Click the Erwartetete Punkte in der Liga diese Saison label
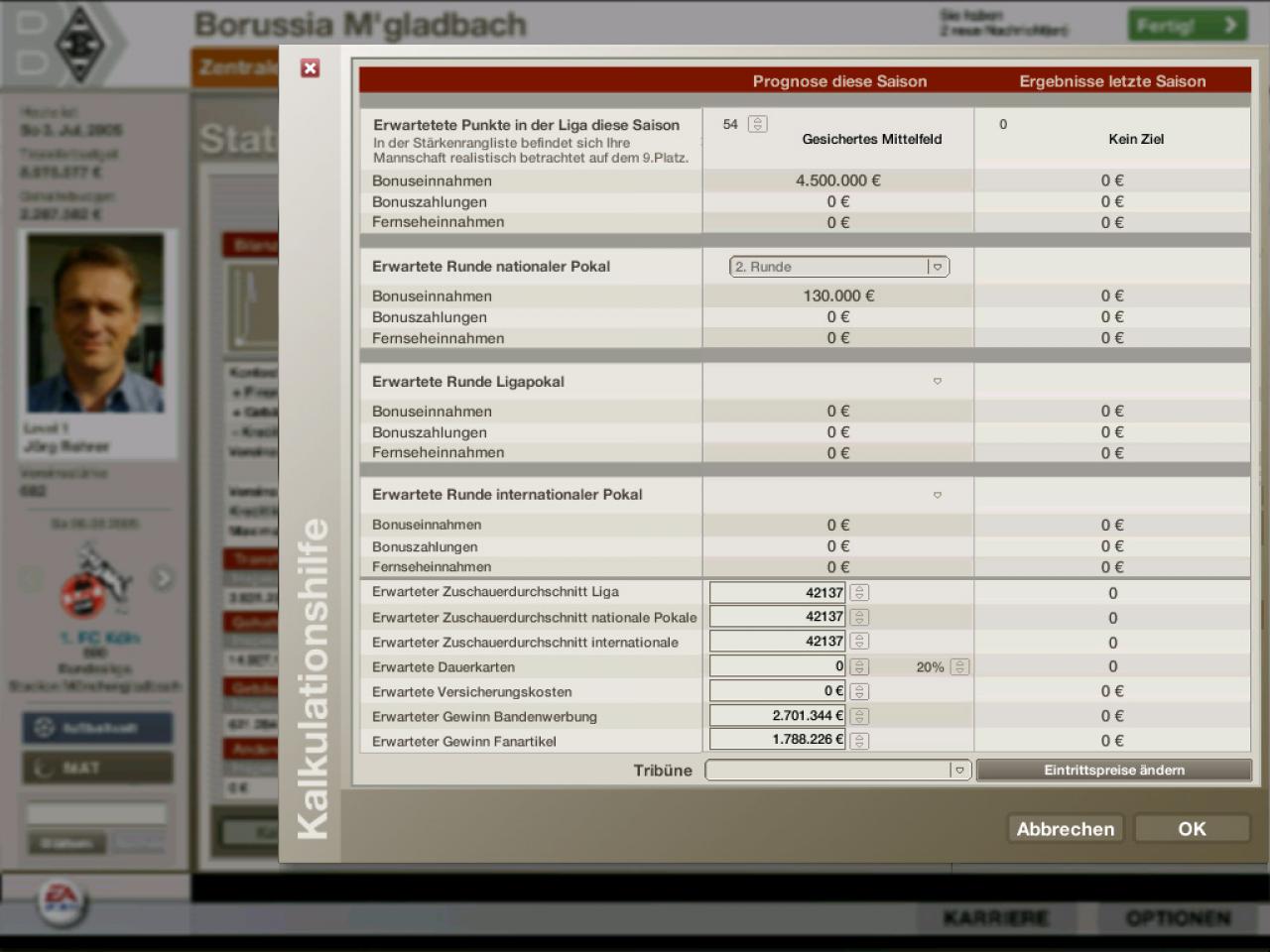Screen dimensions: 1270x952 click(526, 125)
